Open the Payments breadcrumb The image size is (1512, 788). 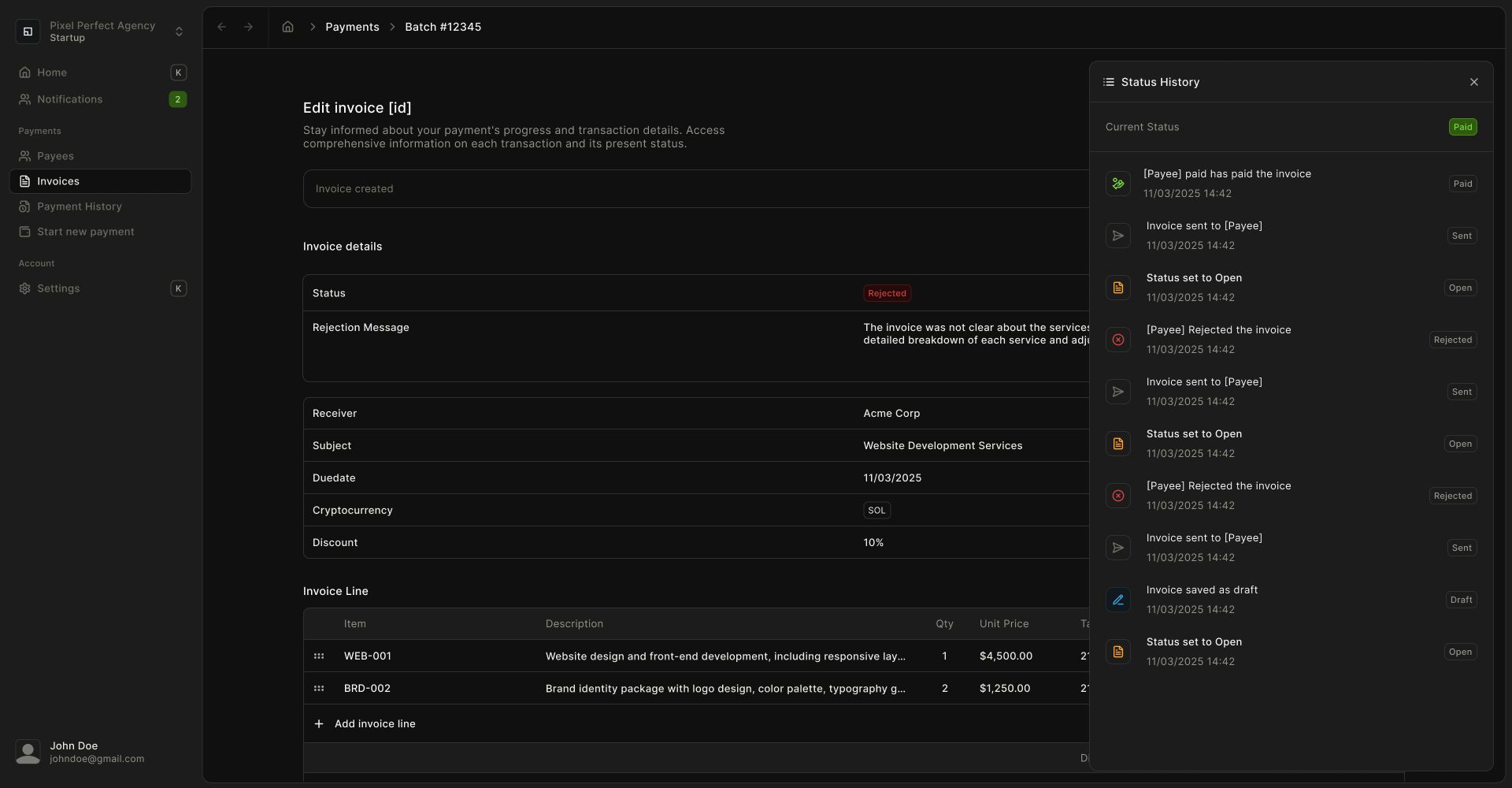pyautogui.click(x=352, y=27)
